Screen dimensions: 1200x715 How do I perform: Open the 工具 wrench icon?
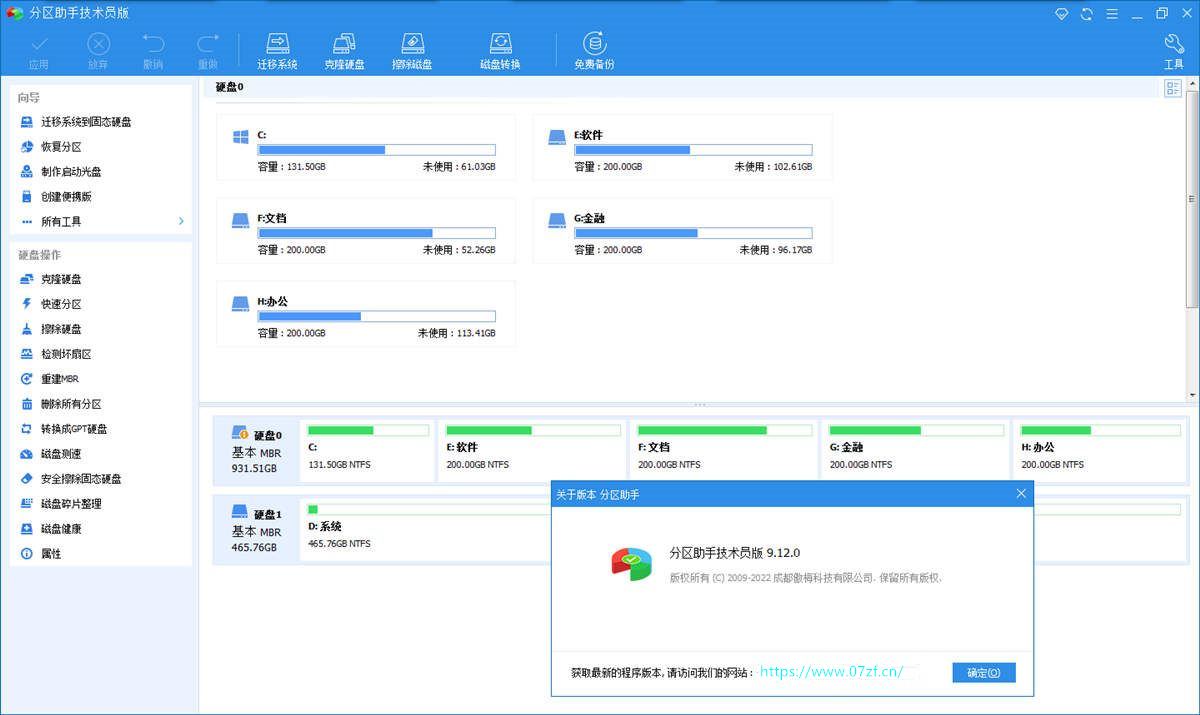coord(1173,50)
